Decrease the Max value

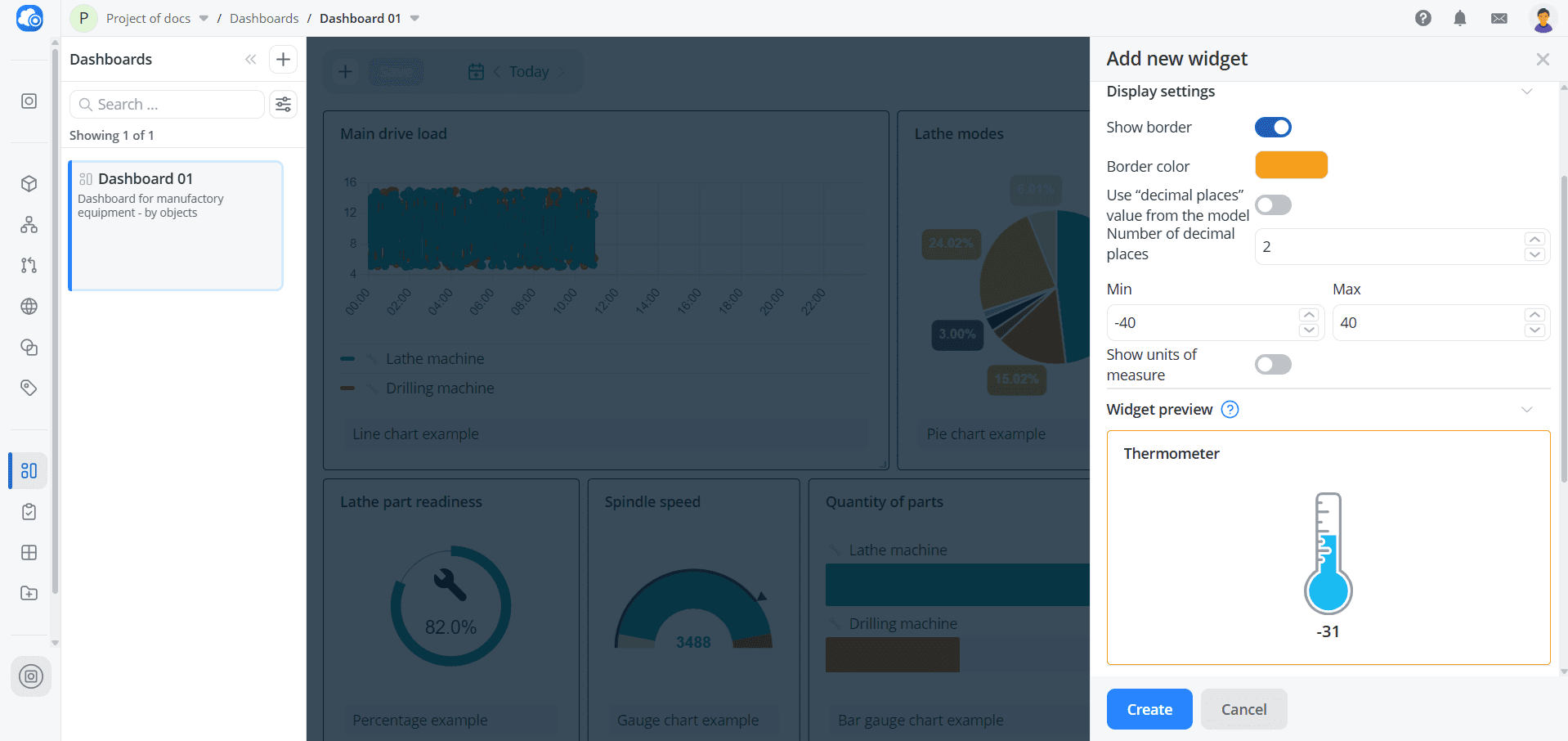pyautogui.click(x=1534, y=330)
